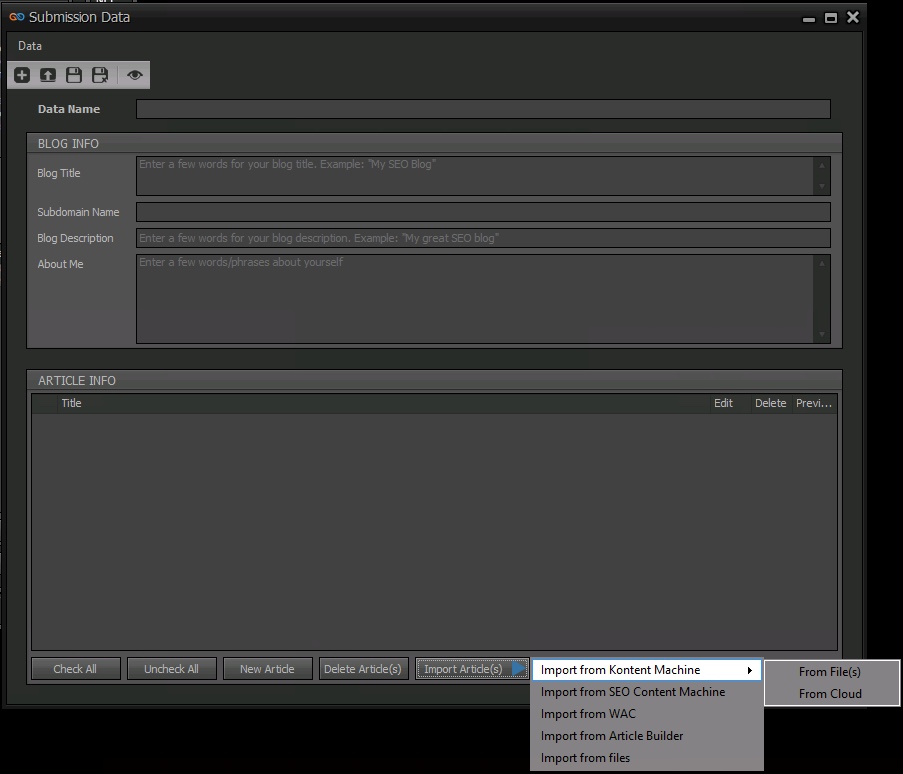
Task: Click the upload/load data toolbar icon
Action: (x=48, y=75)
